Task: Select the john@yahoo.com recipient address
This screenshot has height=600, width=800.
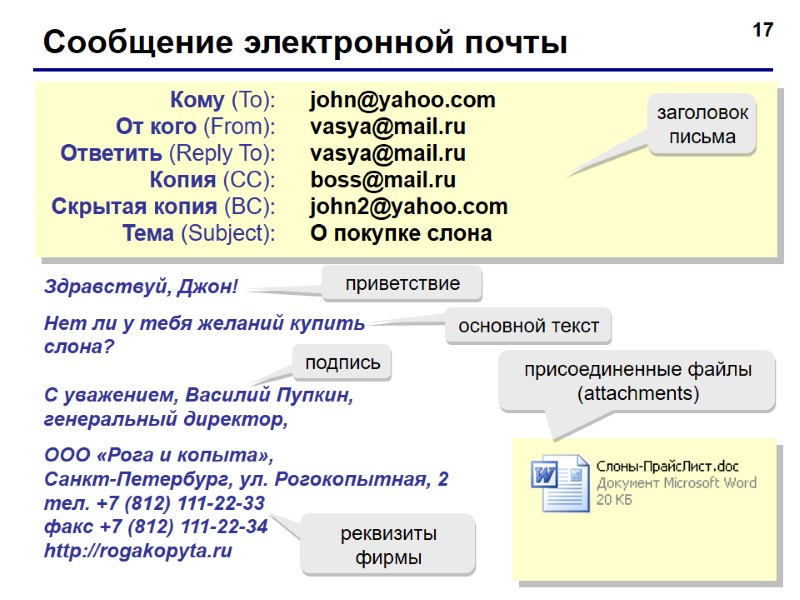Action: click(403, 100)
